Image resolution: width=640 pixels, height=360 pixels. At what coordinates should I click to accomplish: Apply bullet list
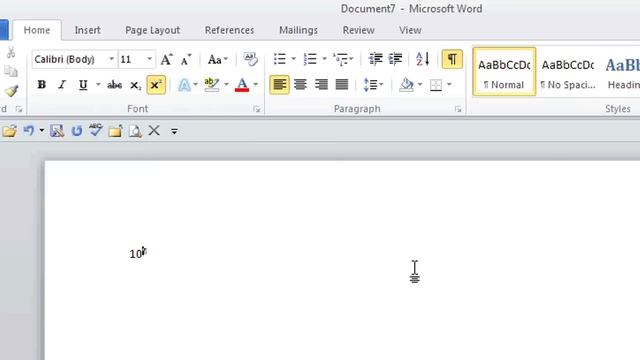coord(280,60)
